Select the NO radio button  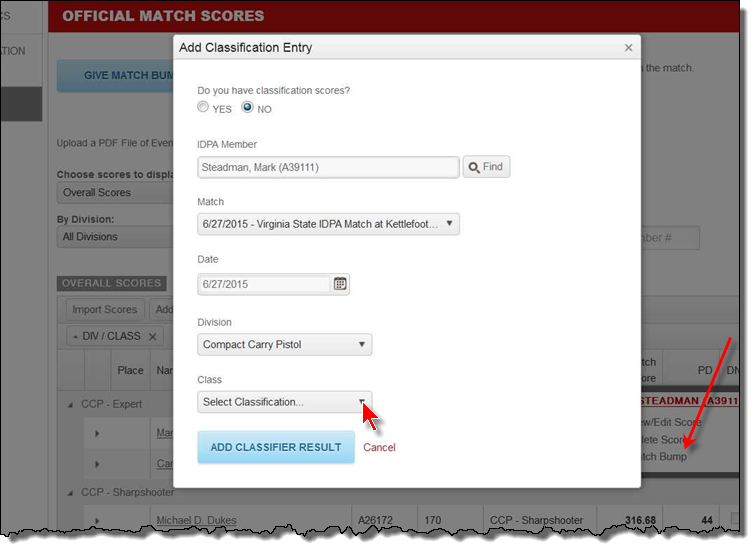[x=247, y=107]
